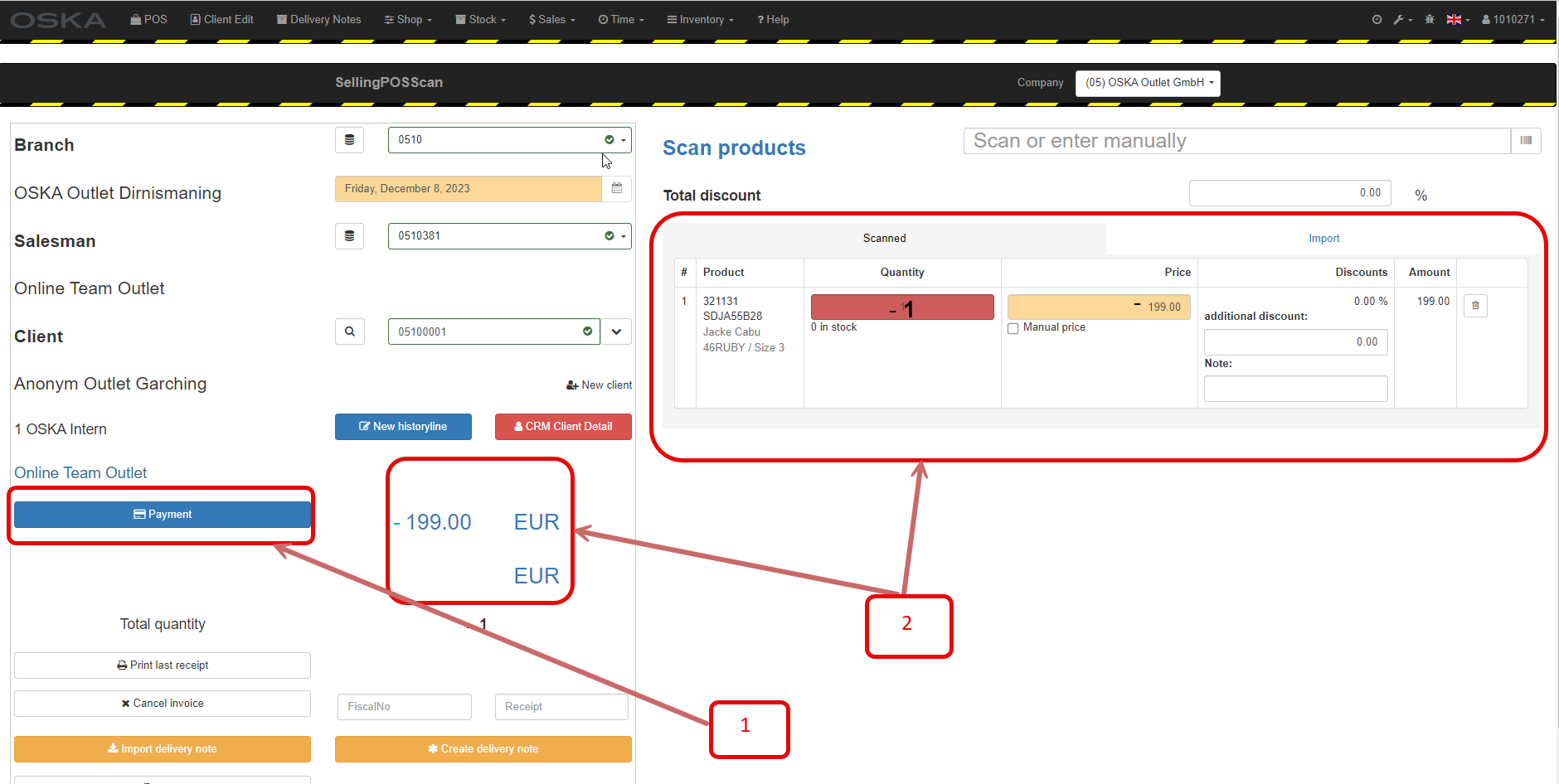The image size is (1559, 784).
Task: Open the Help page
Action: (773, 19)
